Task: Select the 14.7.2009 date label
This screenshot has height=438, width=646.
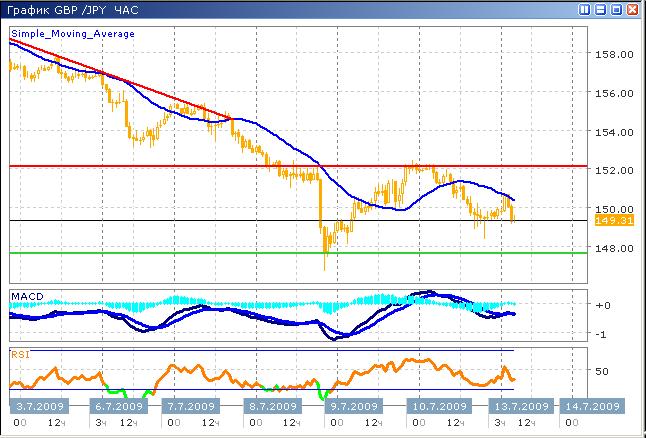Action: pos(590,406)
